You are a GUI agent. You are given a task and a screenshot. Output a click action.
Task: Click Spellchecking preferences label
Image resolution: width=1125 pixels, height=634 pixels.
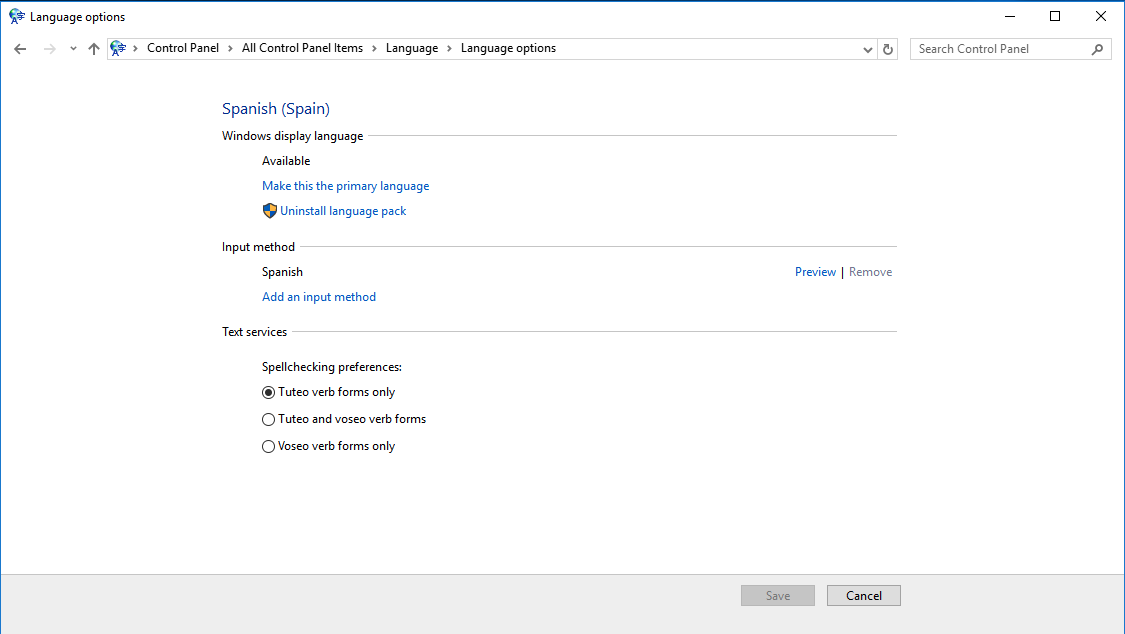click(x=331, y=366)
